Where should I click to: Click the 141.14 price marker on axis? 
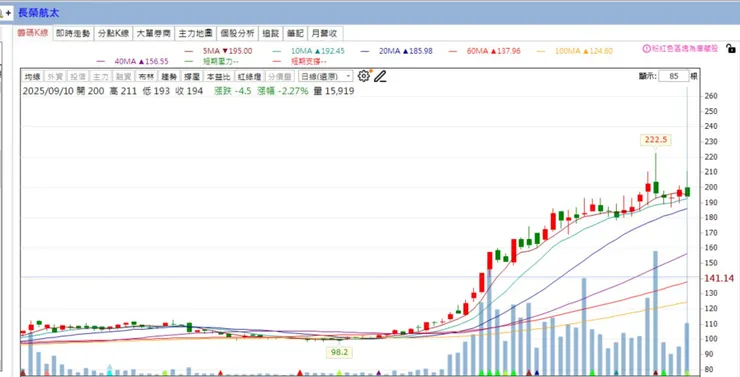point(719,278)
